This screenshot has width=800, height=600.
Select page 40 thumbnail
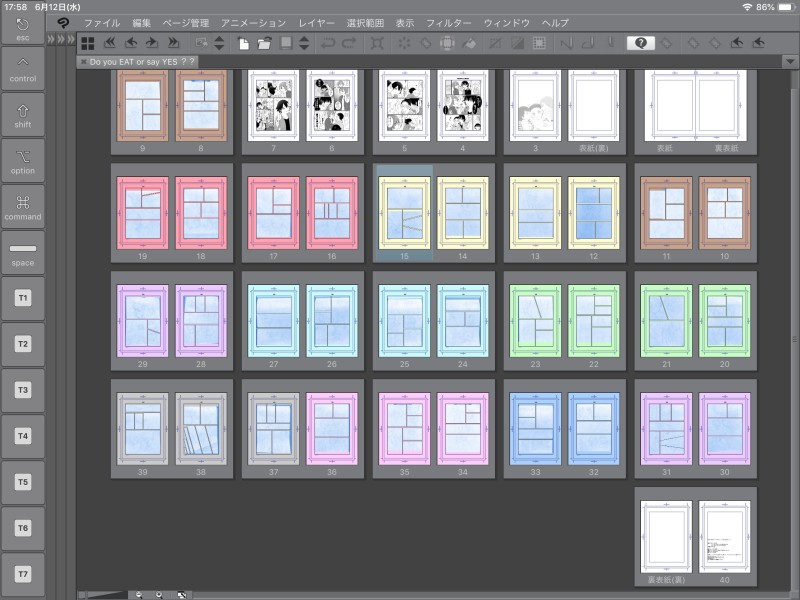(x=724, y=537)
